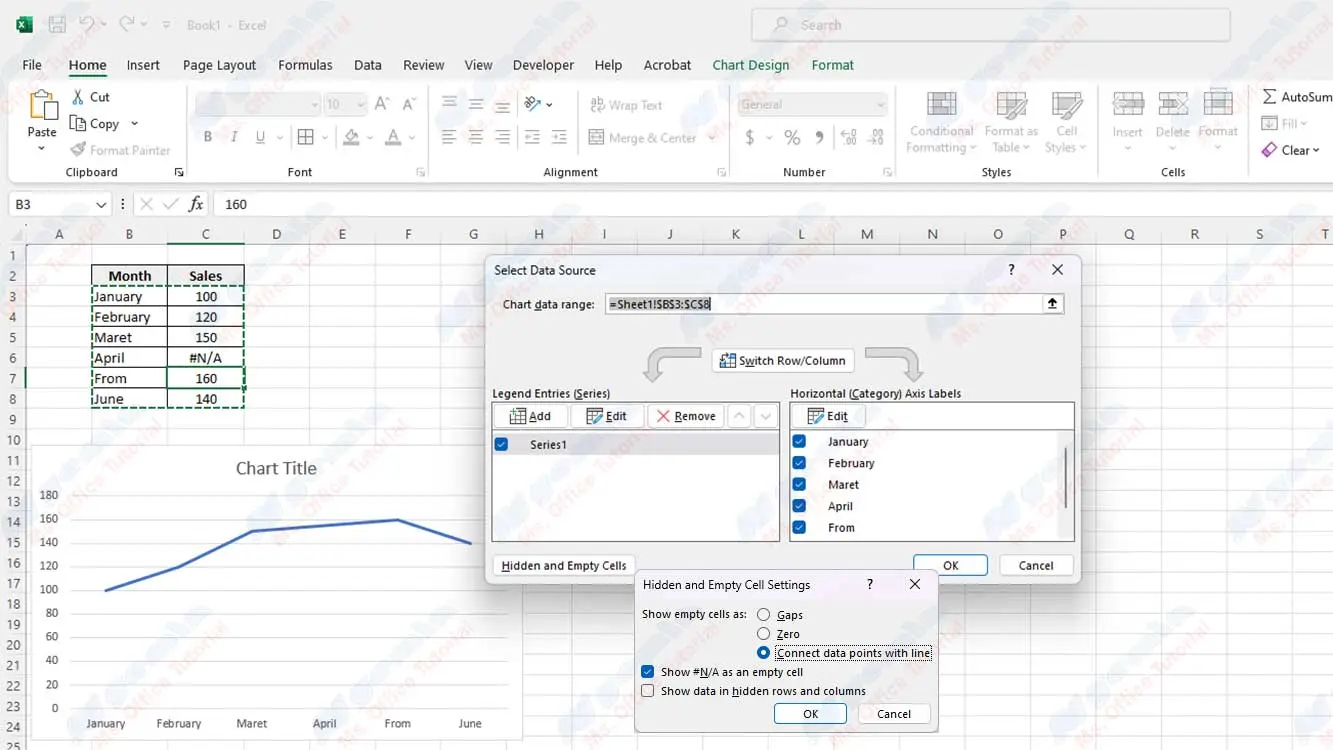Open the Chart Design tab
The image size is (1333, 750).
tap(750, 65)
